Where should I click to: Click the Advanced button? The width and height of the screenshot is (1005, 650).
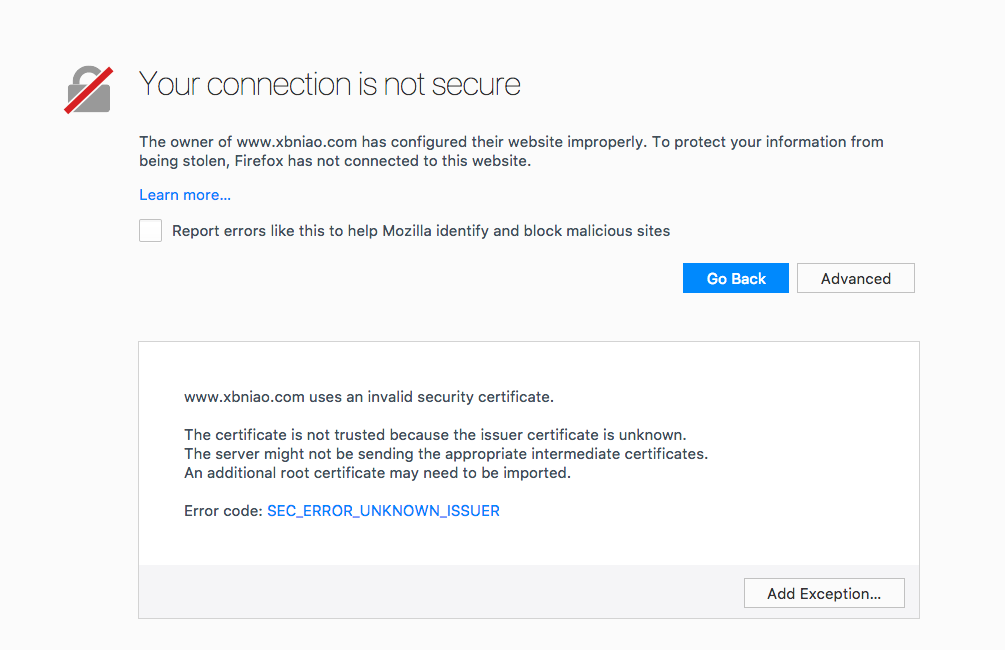tap(856, 278)
